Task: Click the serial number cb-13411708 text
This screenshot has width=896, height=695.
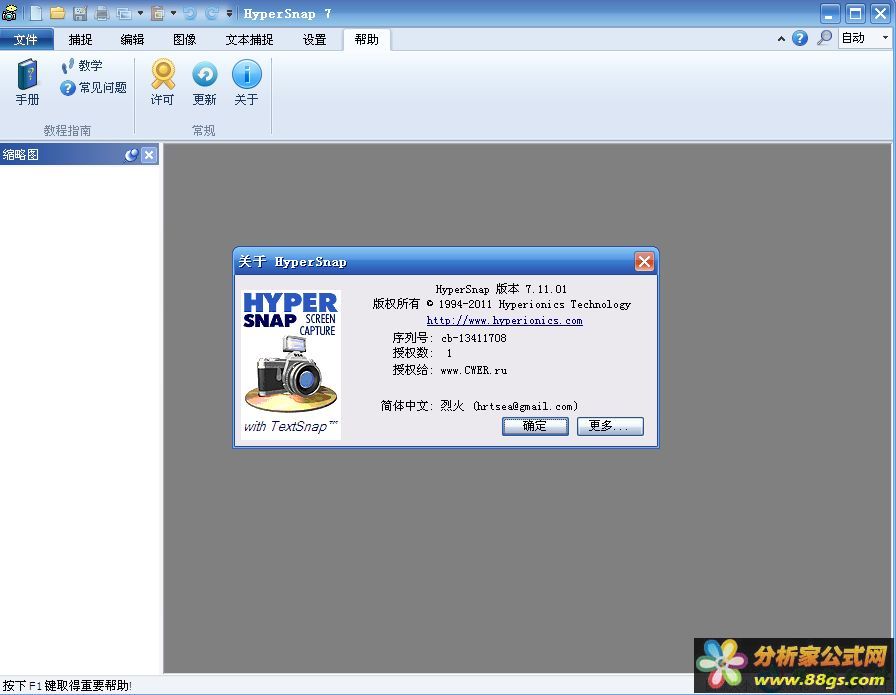Action: coord(474,338)
